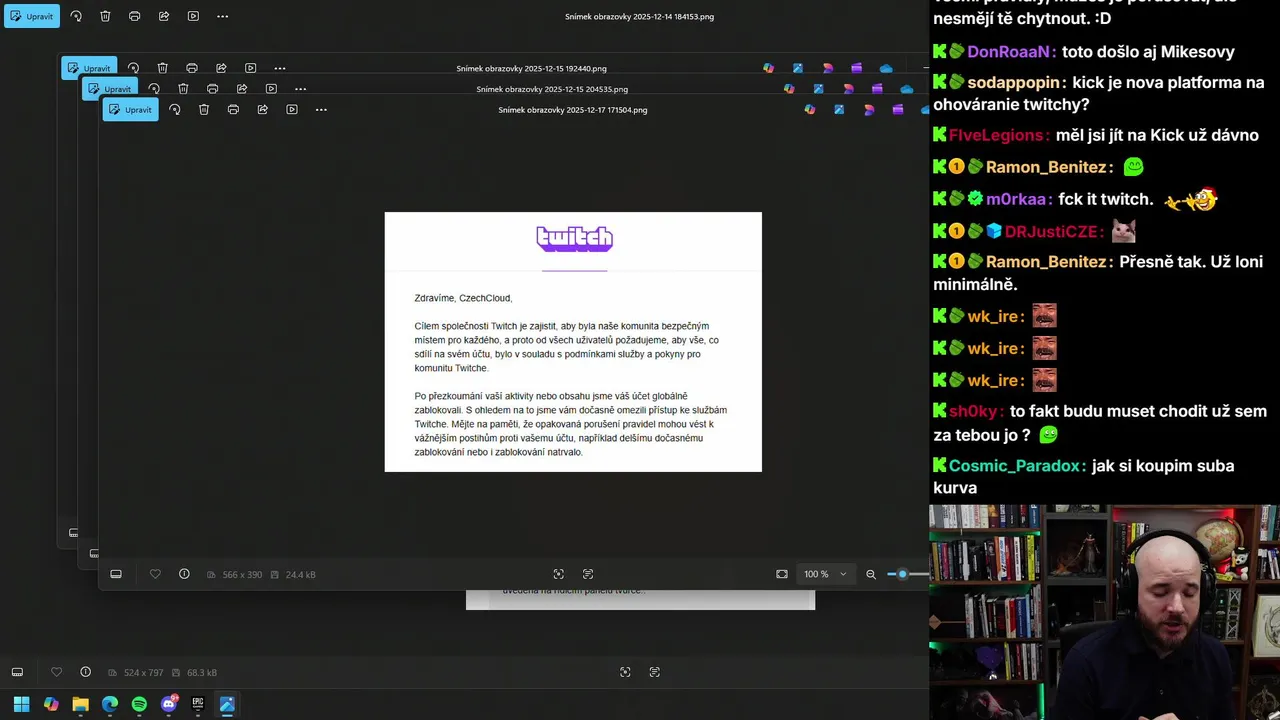Show file info for the 24.4 kB image

(x=184, y=574)
